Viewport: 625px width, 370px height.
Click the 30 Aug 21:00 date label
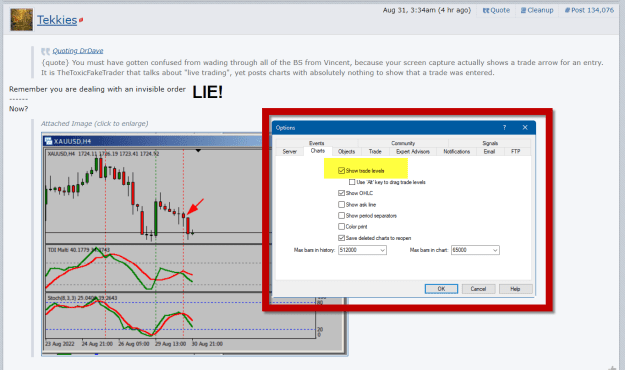point(207,344)
